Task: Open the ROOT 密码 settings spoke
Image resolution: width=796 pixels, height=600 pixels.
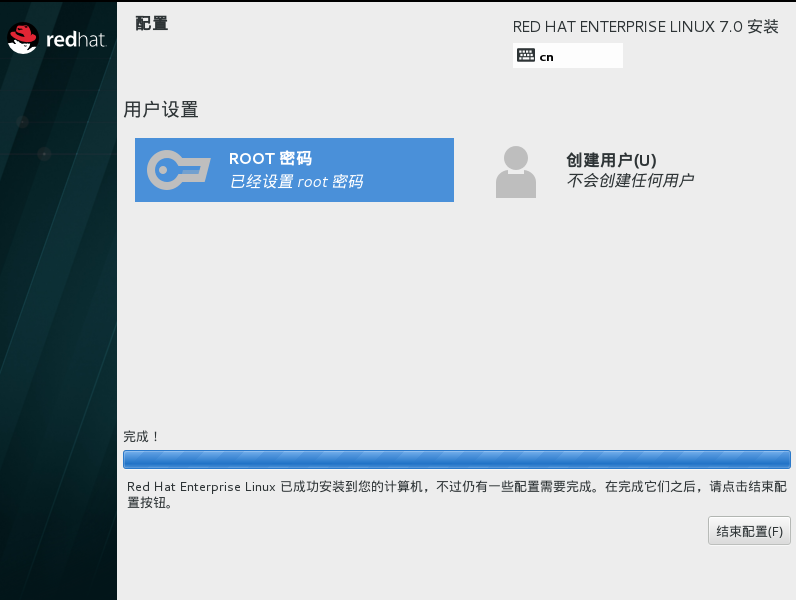Action: click(294, 170)
